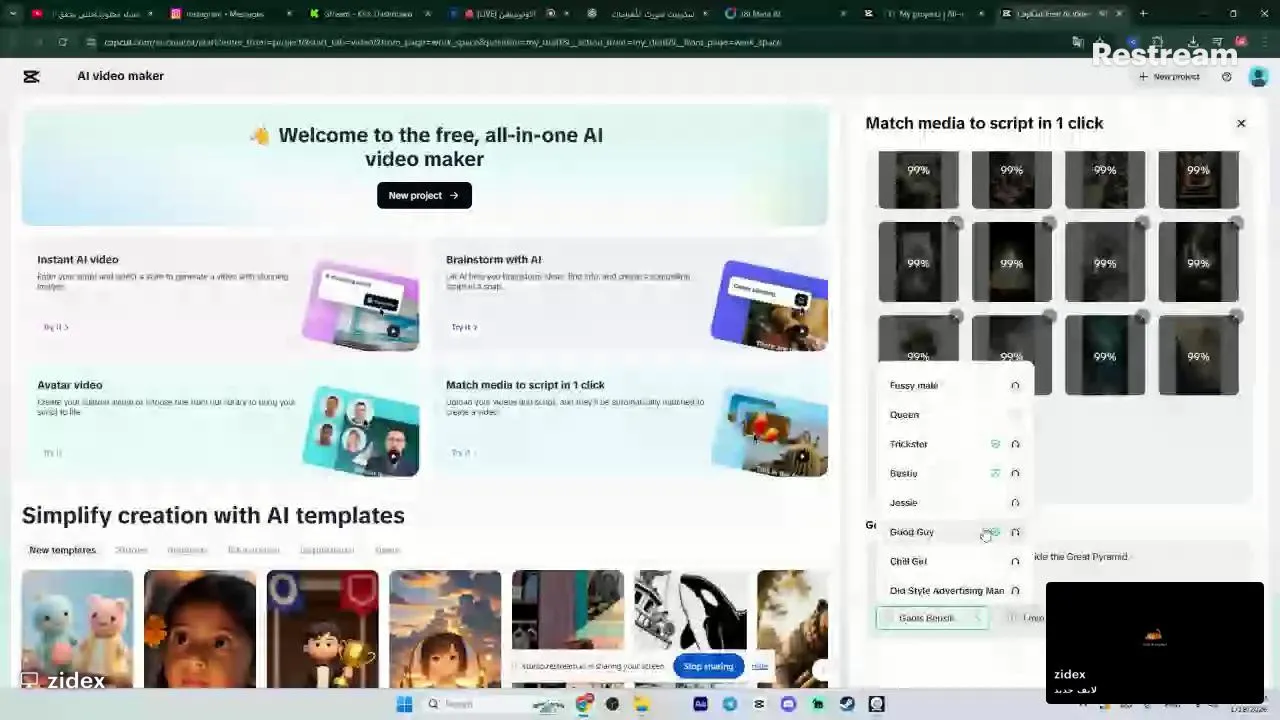This screenshot has height=720, width=1280.
Task: Select the Bestie voice option
Action: coord(954,473)
